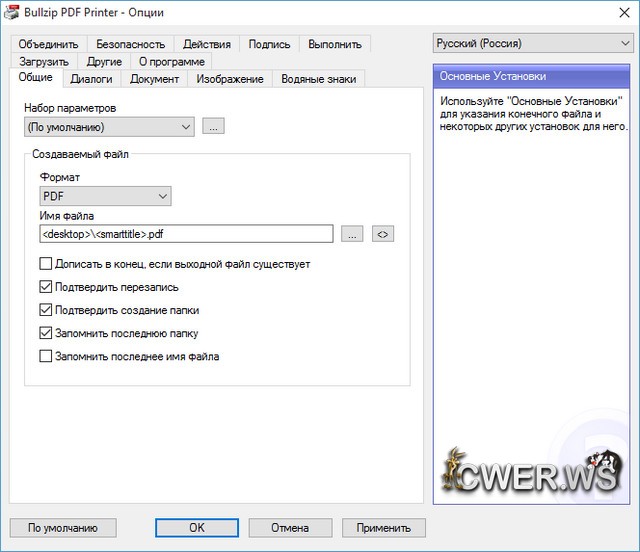The image size is (640, 552).
Task: Open the Водяные знаки tab
Action: [319, 79]
